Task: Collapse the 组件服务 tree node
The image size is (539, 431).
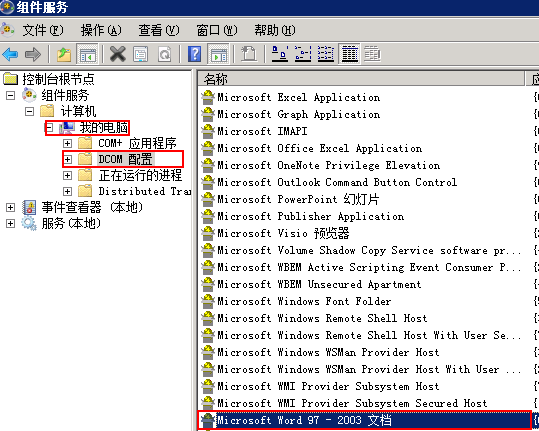Action: (x=11, y=95)
